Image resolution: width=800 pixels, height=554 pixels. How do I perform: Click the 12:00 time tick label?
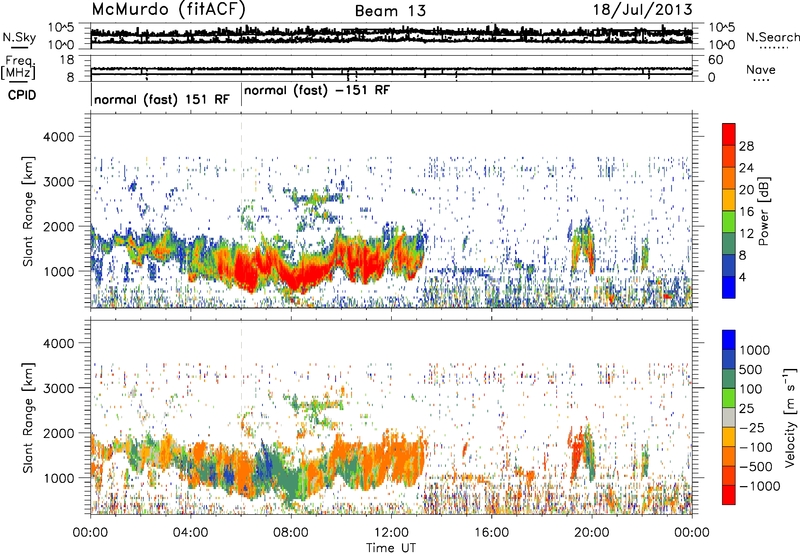point(391,533)
